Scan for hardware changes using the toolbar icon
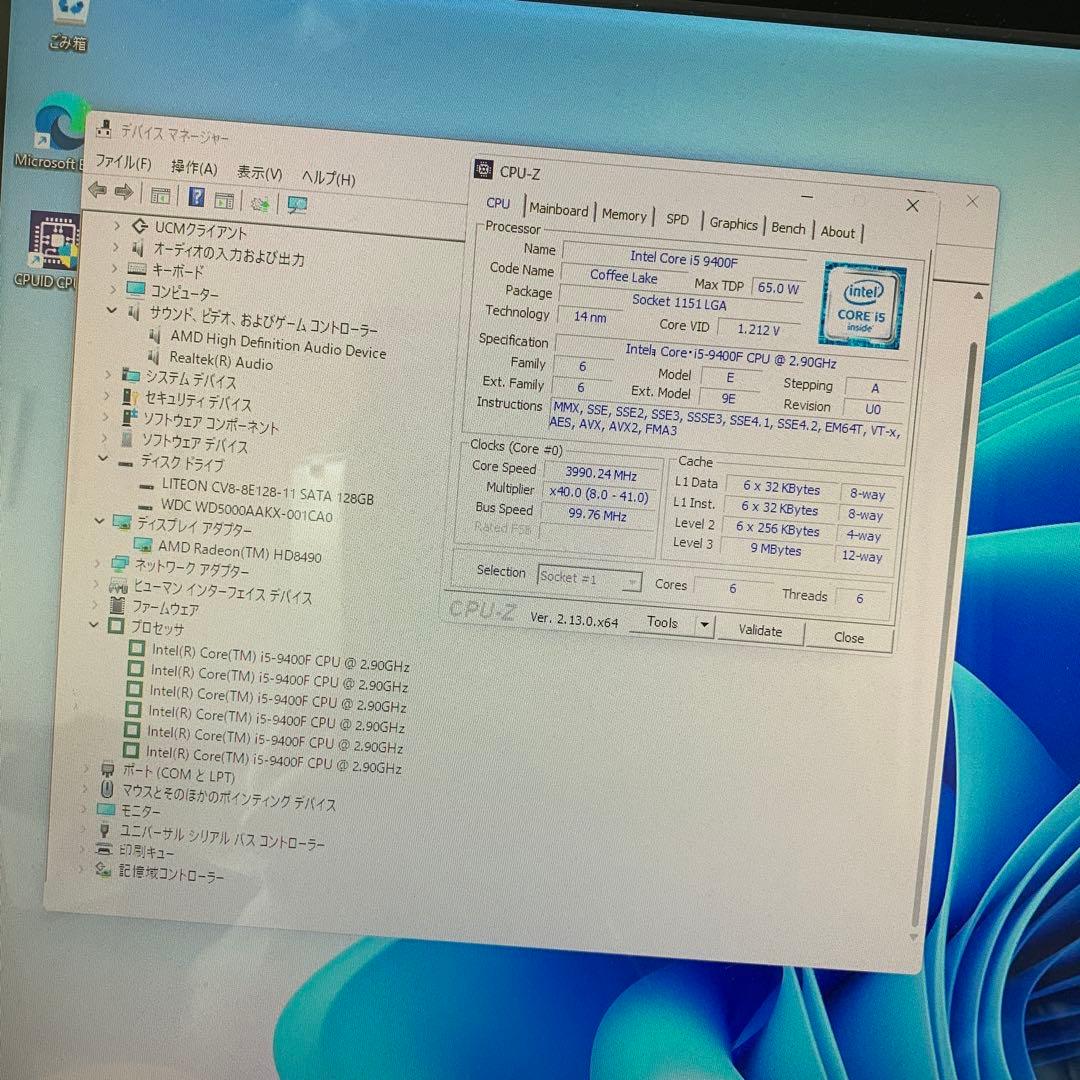The image size is (1080, 1080). tap(262, 204)
